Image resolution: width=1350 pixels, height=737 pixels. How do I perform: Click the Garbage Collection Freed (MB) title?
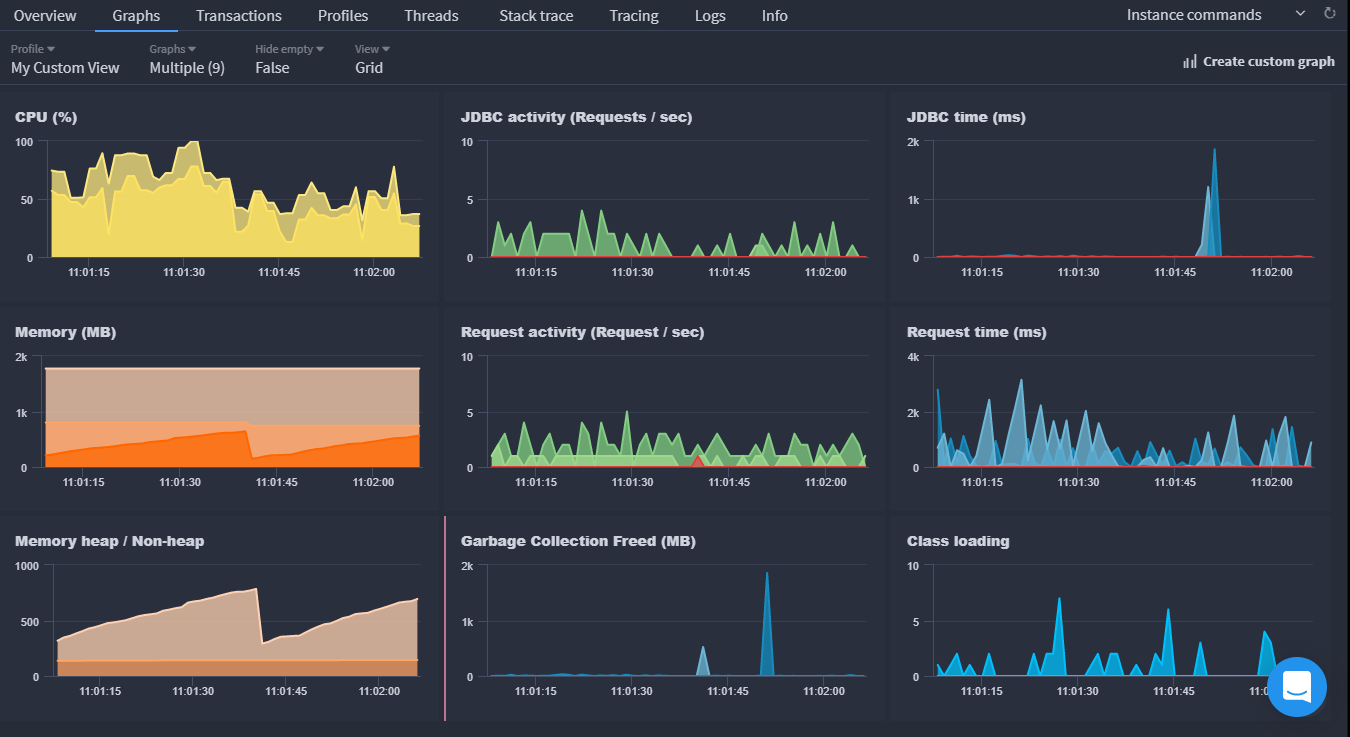click(579, 541)
